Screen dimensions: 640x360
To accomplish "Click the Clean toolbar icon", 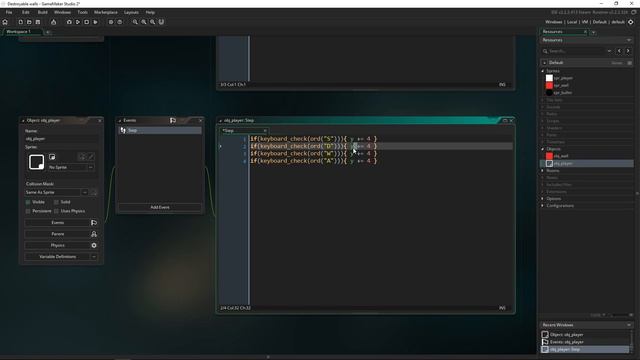I will (96, 22).
